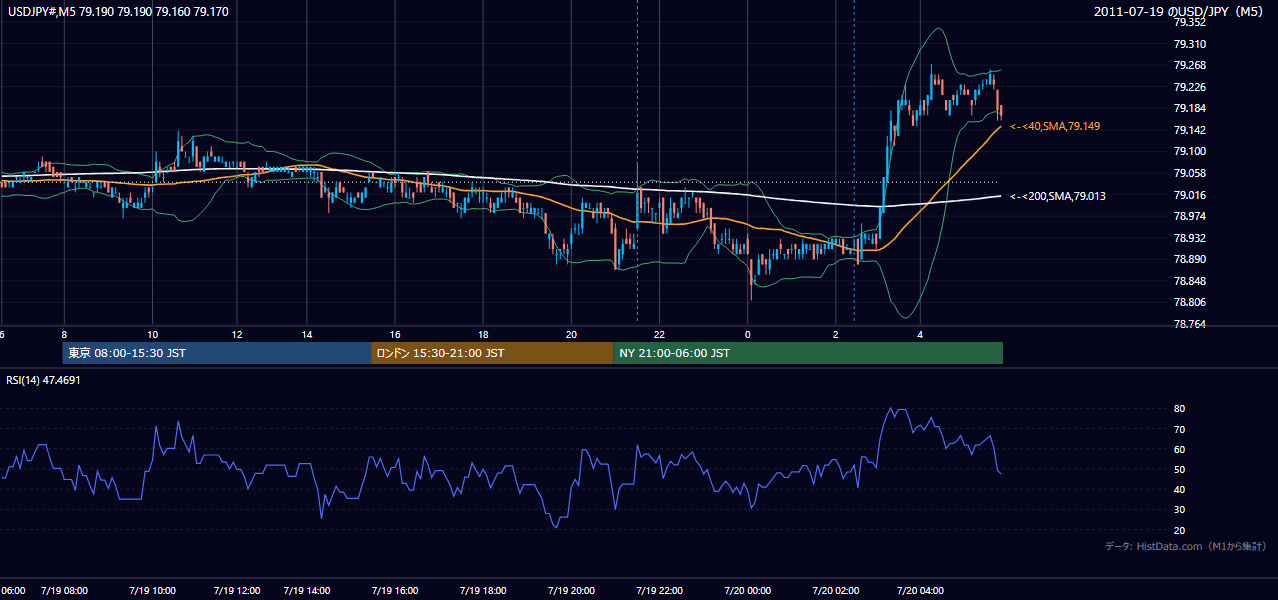Click the 79.352 price axis label

tap(1191, 22)
